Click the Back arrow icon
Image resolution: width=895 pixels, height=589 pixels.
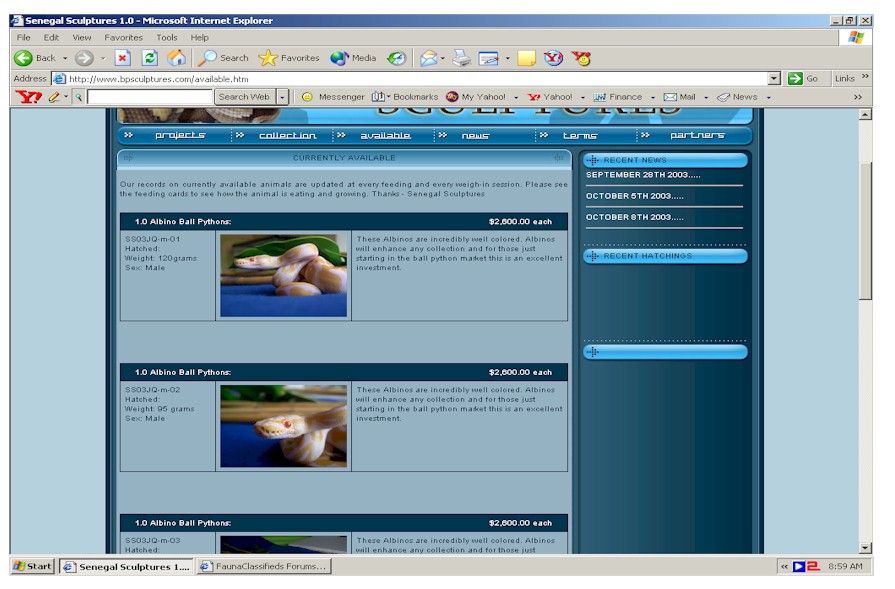(x=23, y=58)
